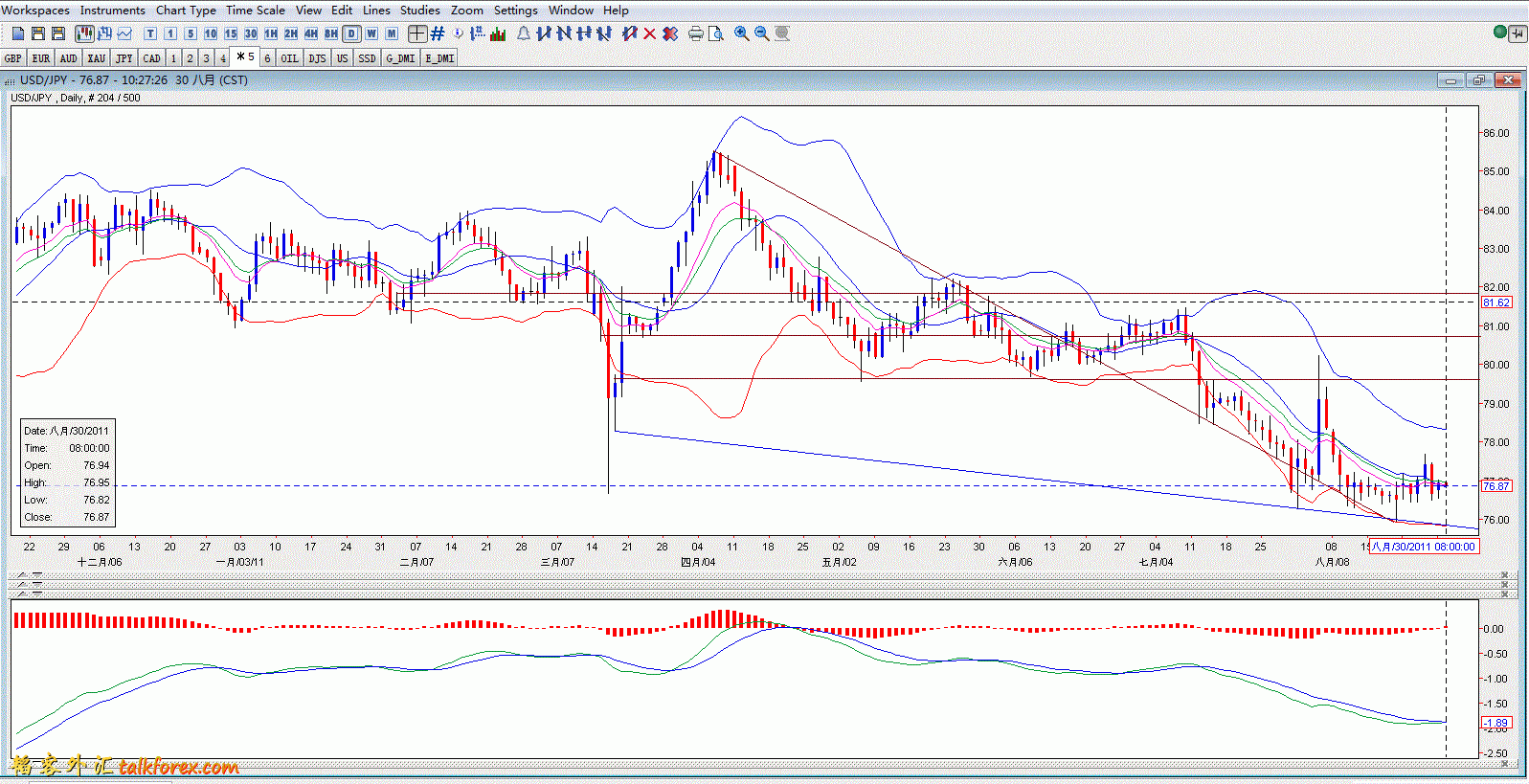This screenshot has height=784, width=1529.
Task: Switch to the OIL workspace tab
Action: (x=289, y=58)
